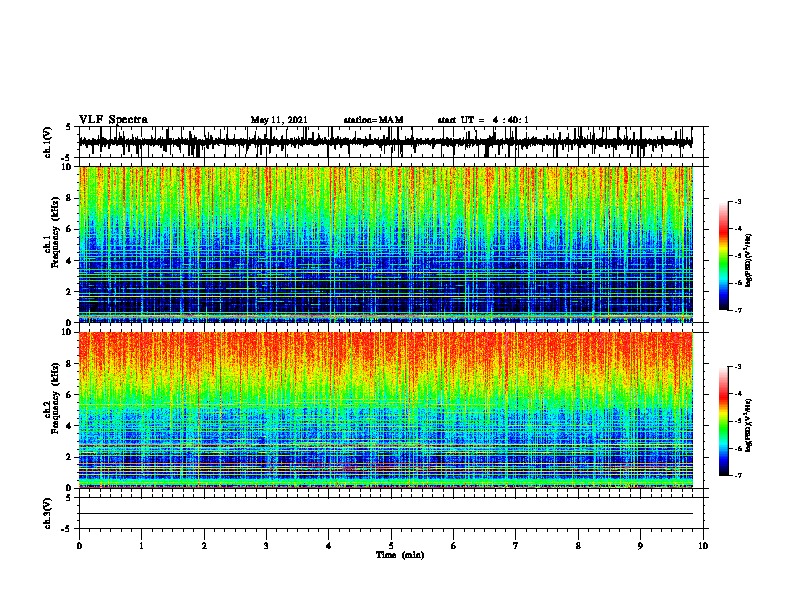The height and width of the screenshot is (612, 792).
Task: Click the '10' kHz tick of ch.1 spectrogram
Action: [x=67, y=167]
